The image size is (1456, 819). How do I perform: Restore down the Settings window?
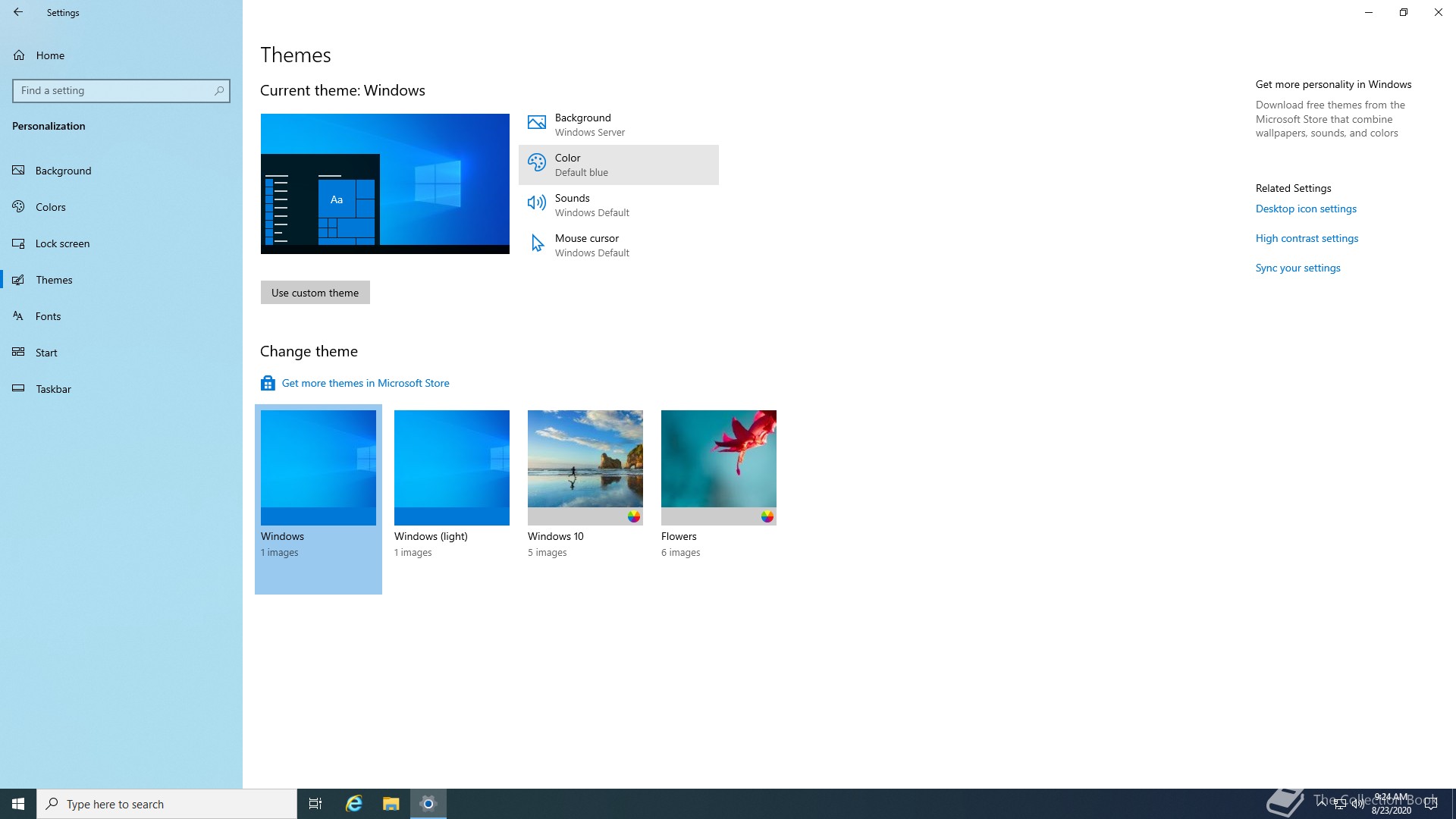point(1404,12)
